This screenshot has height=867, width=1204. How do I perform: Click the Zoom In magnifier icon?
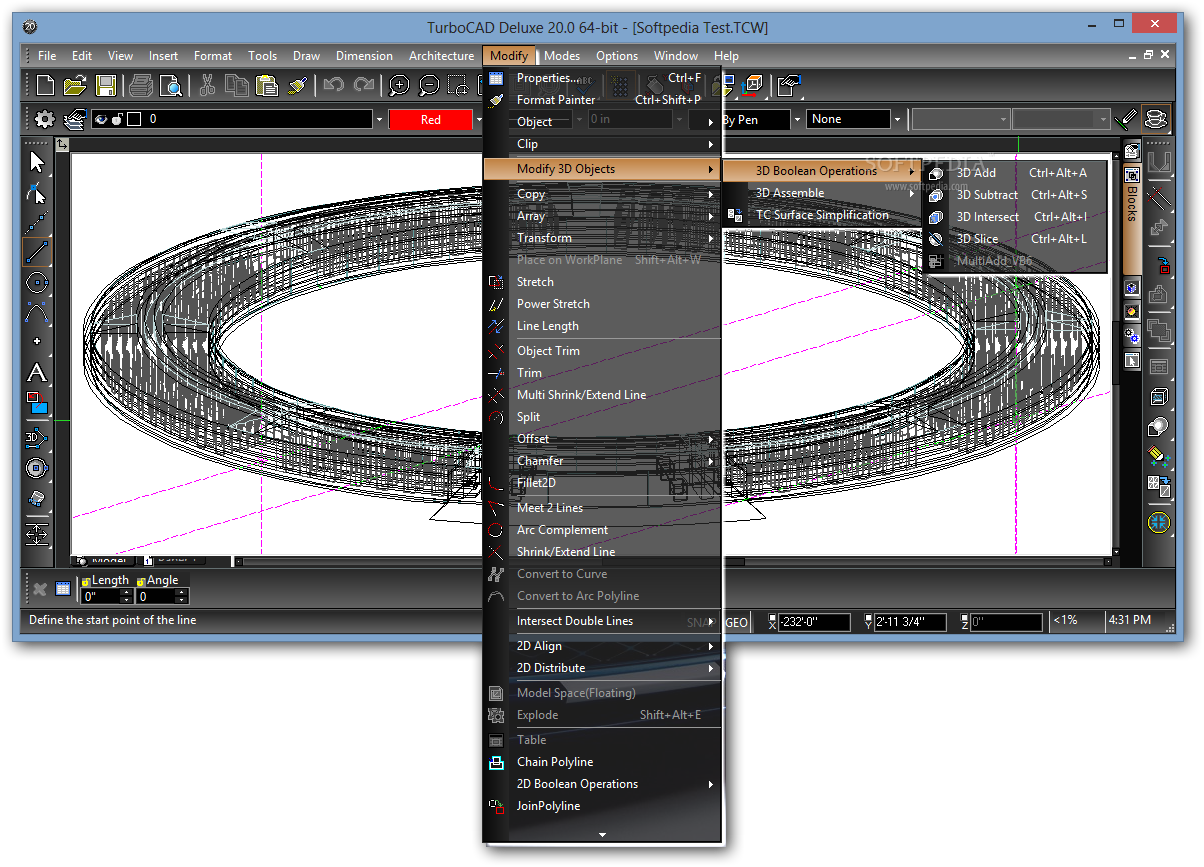pyautogui.click(x=399, y=85)
